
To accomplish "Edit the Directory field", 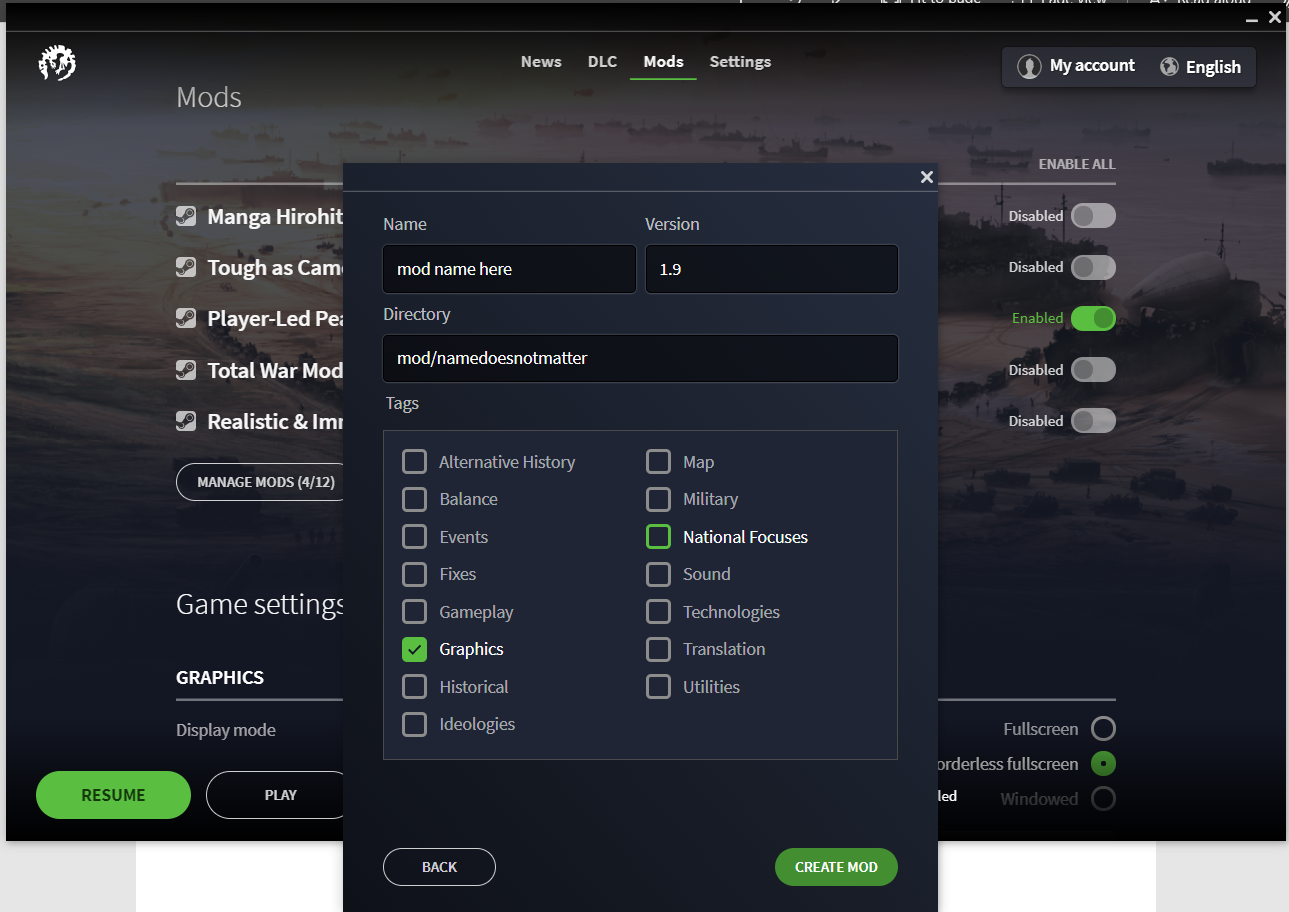I will (640, 358).
